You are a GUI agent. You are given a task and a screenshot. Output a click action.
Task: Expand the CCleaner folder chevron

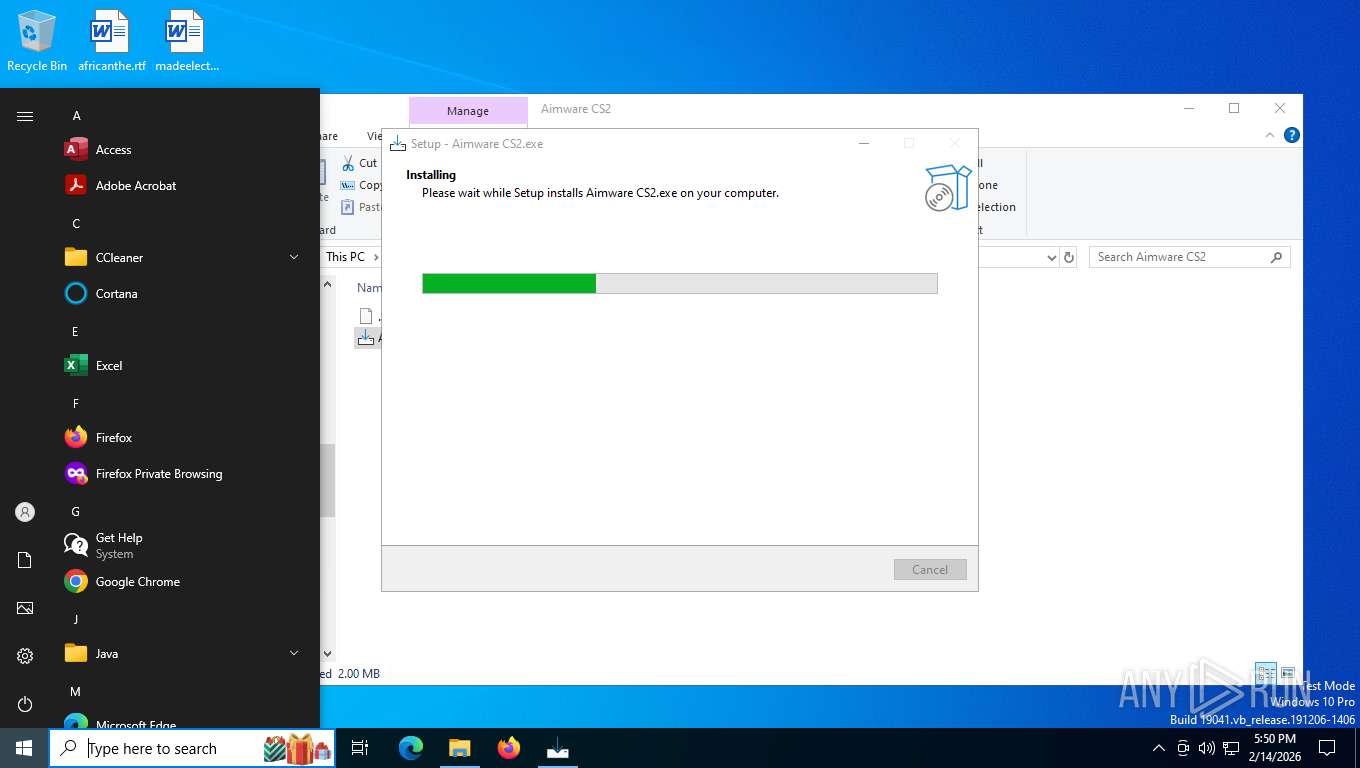point(294,258)
